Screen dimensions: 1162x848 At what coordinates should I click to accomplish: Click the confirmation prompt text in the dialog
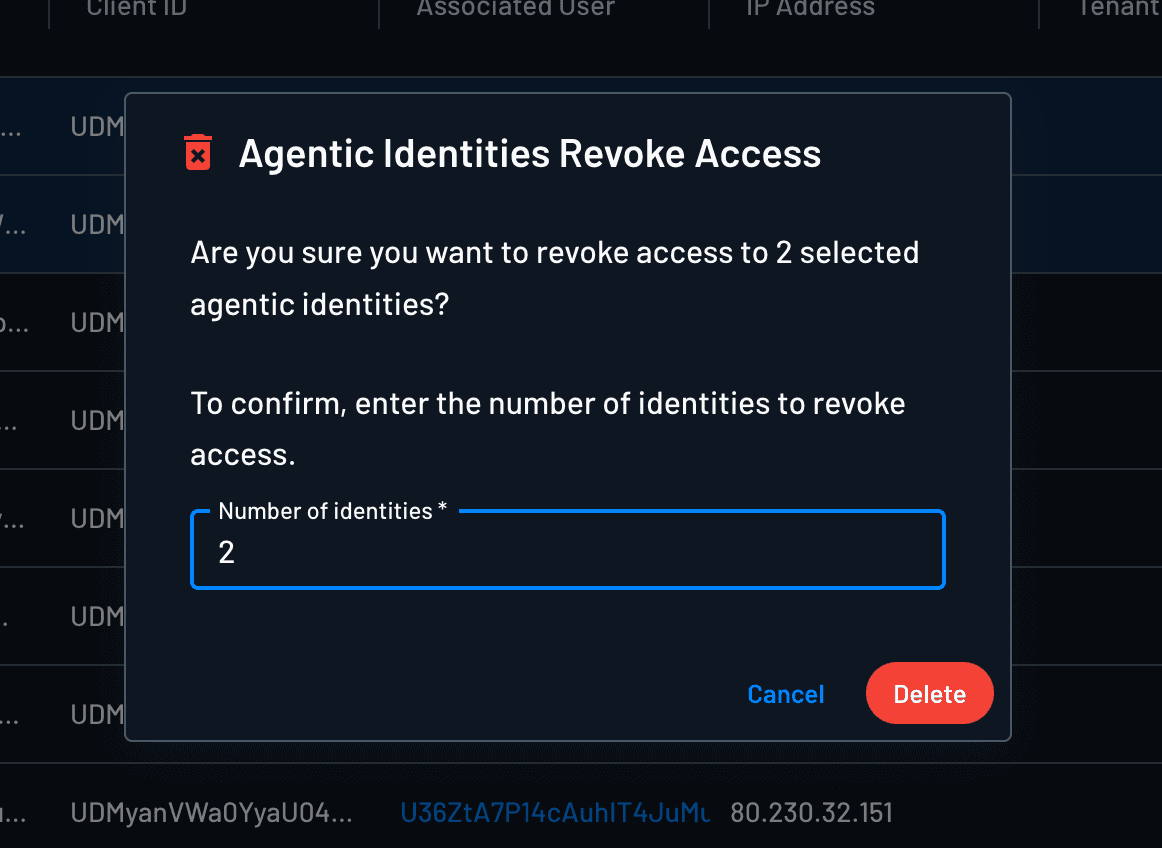pos(547,427)
